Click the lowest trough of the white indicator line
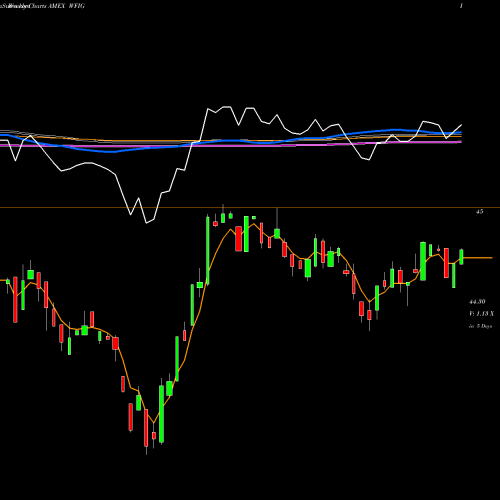500x500 pixels. 147,223
